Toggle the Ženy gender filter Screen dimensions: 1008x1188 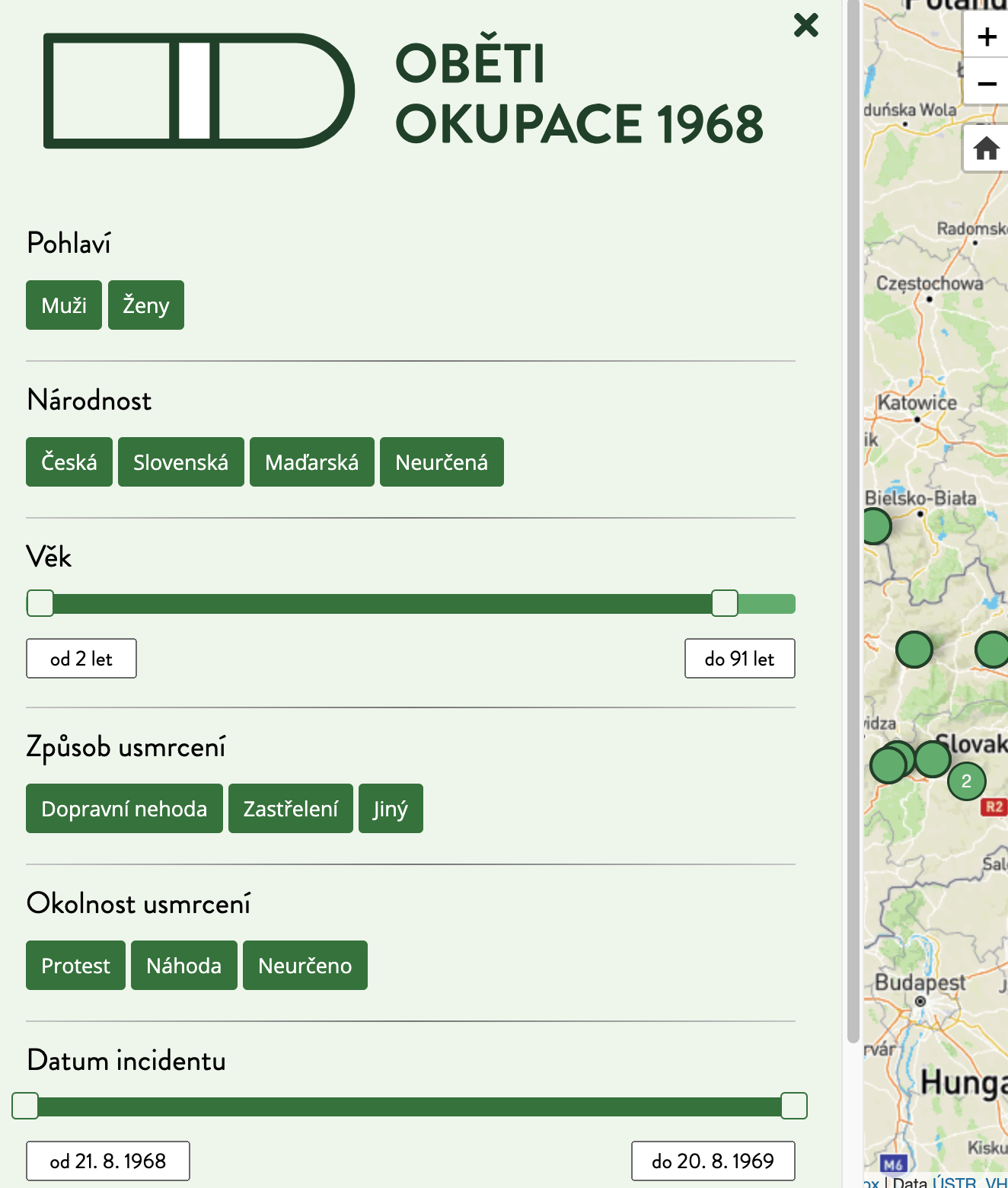[146, 305]
